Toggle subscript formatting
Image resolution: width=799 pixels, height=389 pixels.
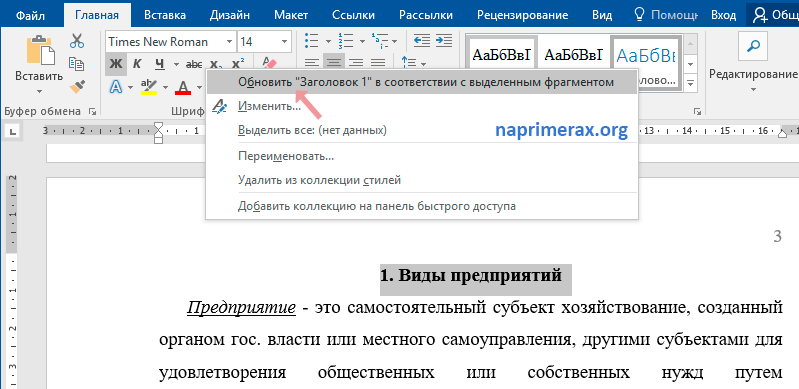point(215,64)
